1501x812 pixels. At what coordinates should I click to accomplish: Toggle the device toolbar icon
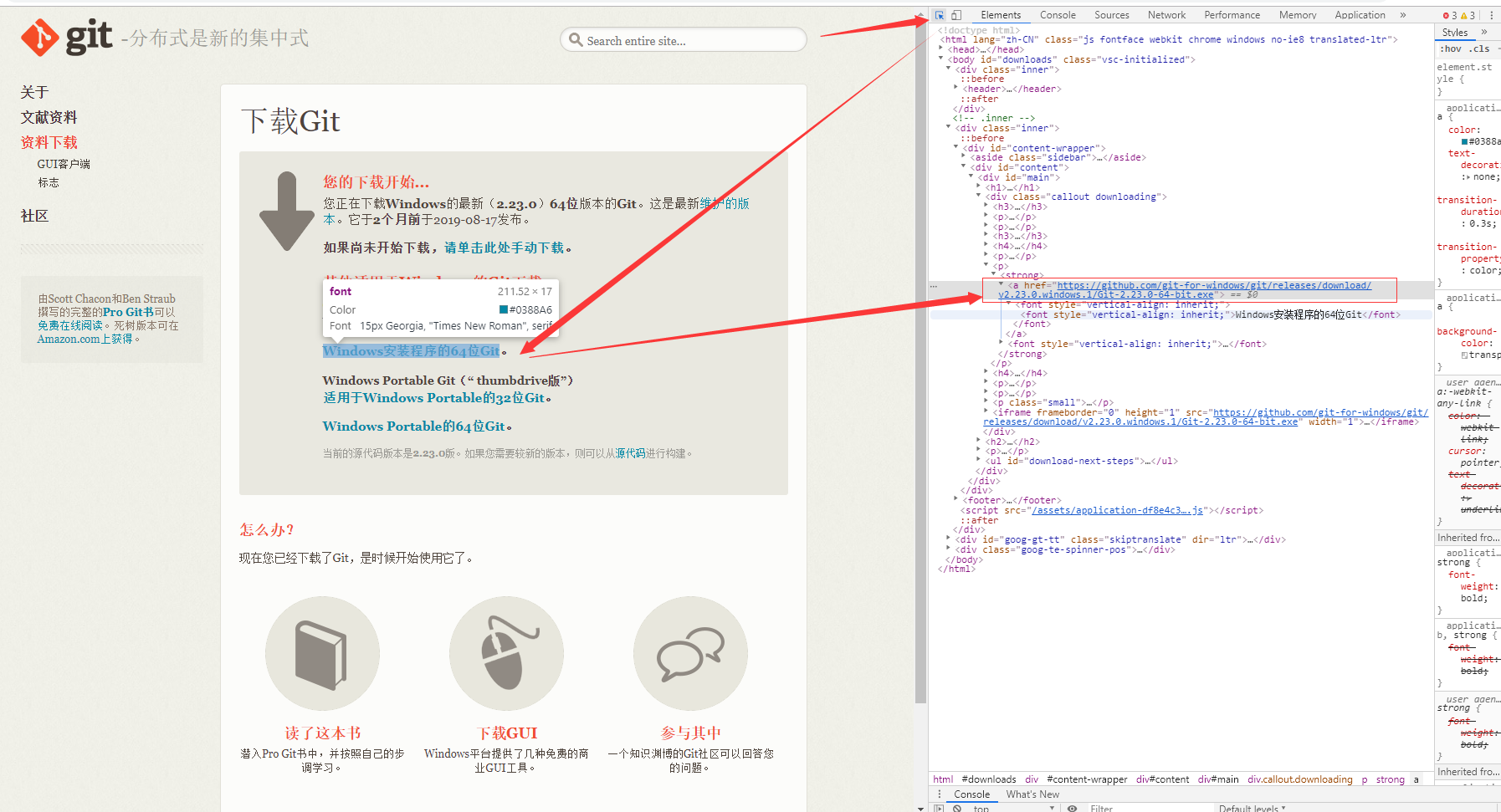[x=956, y=15]
